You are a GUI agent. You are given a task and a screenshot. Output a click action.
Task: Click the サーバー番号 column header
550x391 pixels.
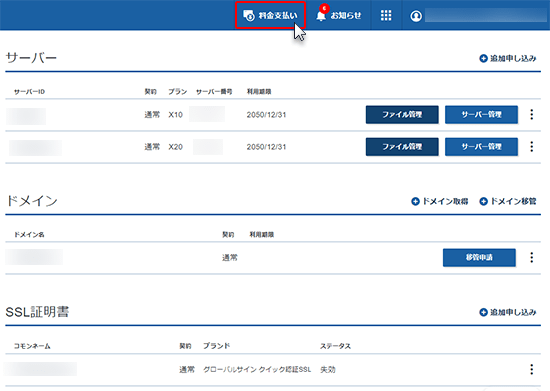tap(214, 92)
